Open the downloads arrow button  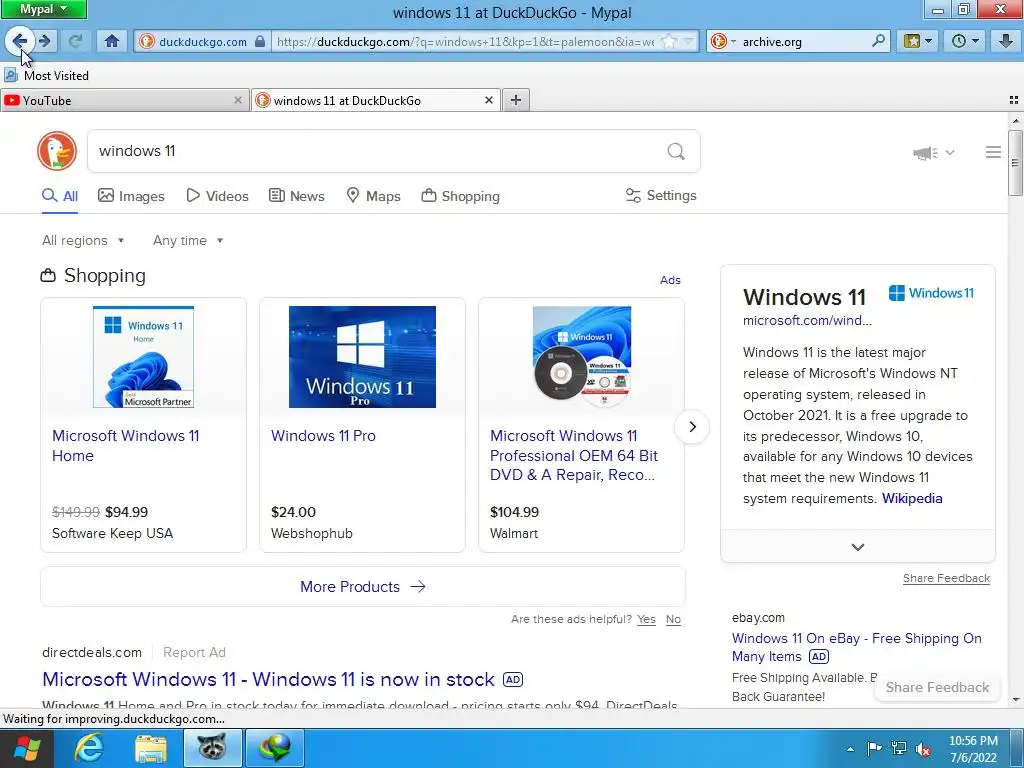tap(1006, 41)
